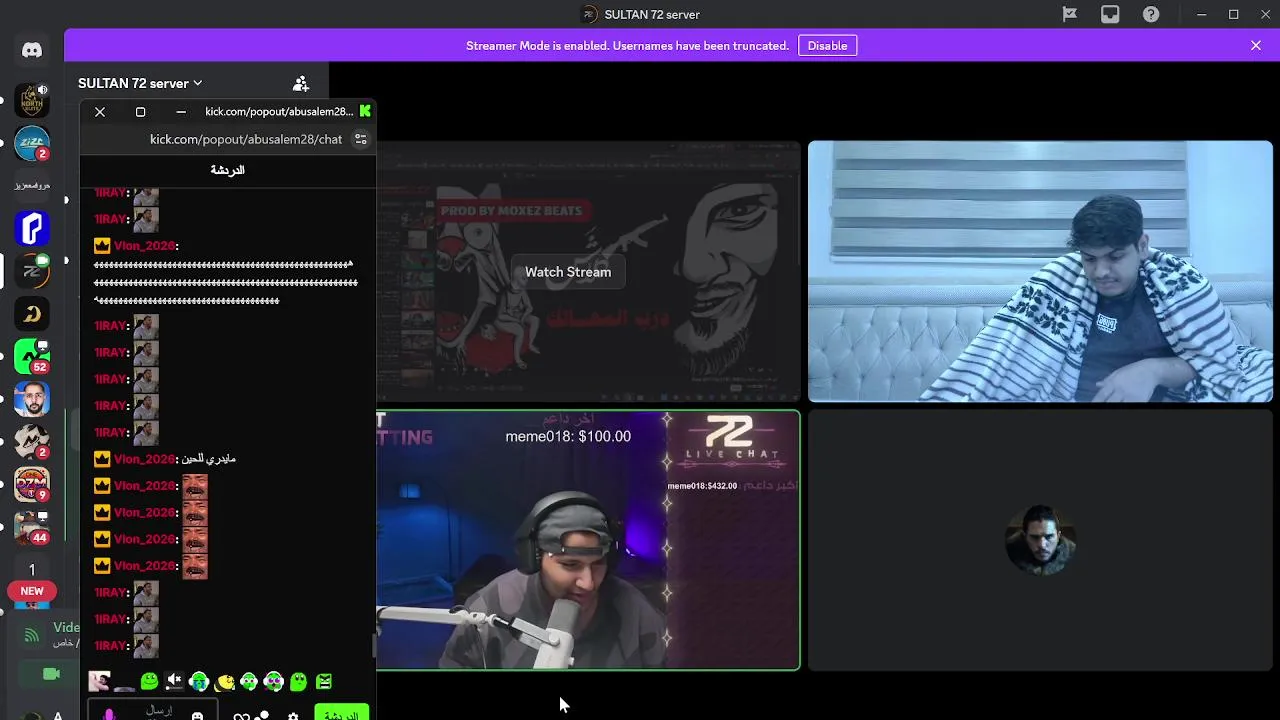
Task: Pick the yellow bee emote
Action: coord(224,682)
